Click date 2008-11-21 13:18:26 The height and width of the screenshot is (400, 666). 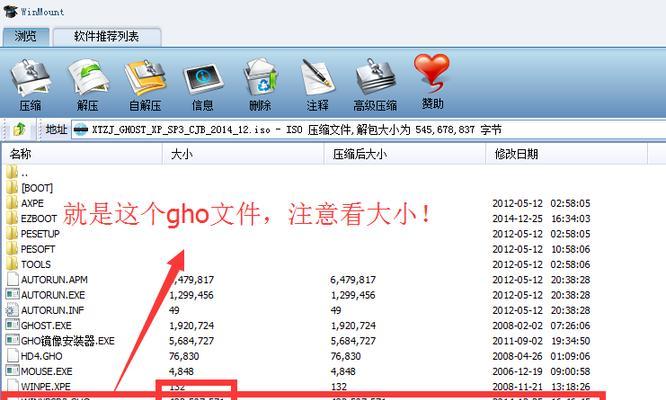(541, 386)
